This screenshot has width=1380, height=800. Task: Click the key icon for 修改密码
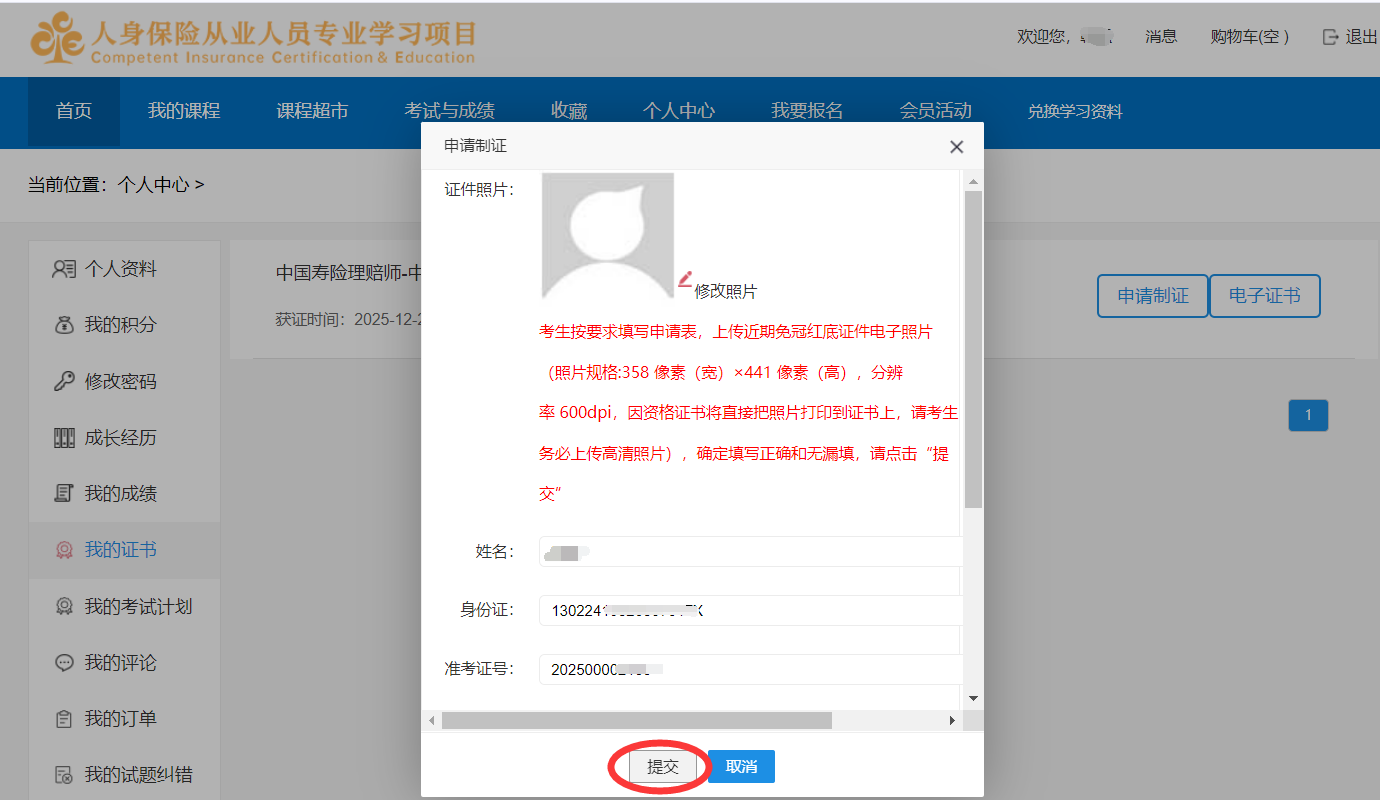[x=64, y=381]
